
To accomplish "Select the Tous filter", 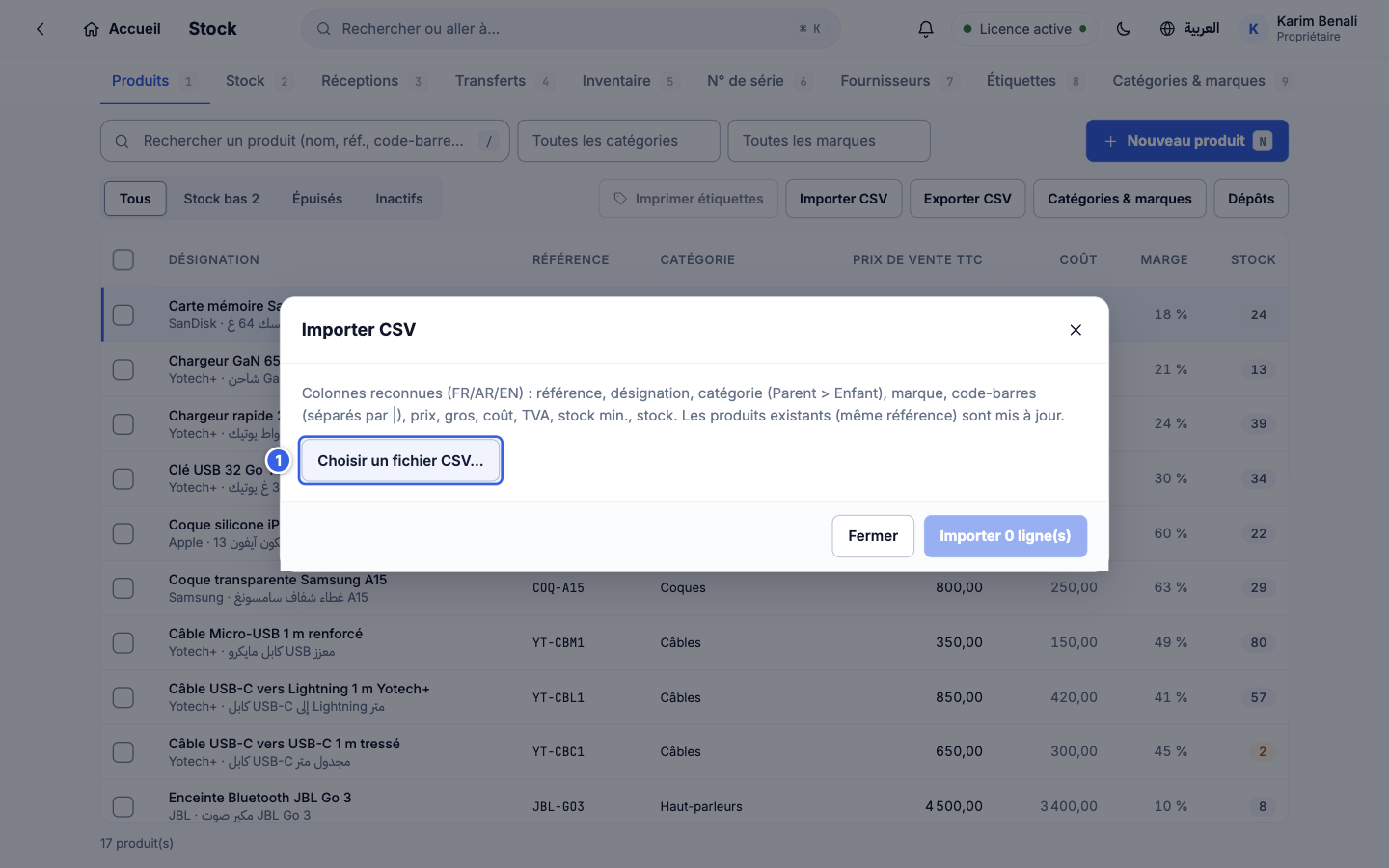I will coord(135,199).
